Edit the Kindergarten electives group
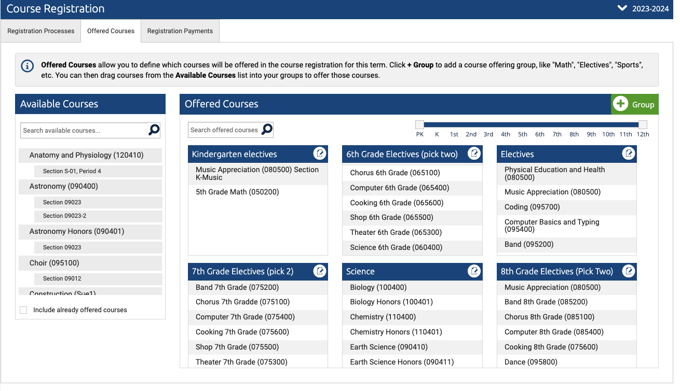Image resolution: width=680 pixels, height=391 pixels. [320, 153]
